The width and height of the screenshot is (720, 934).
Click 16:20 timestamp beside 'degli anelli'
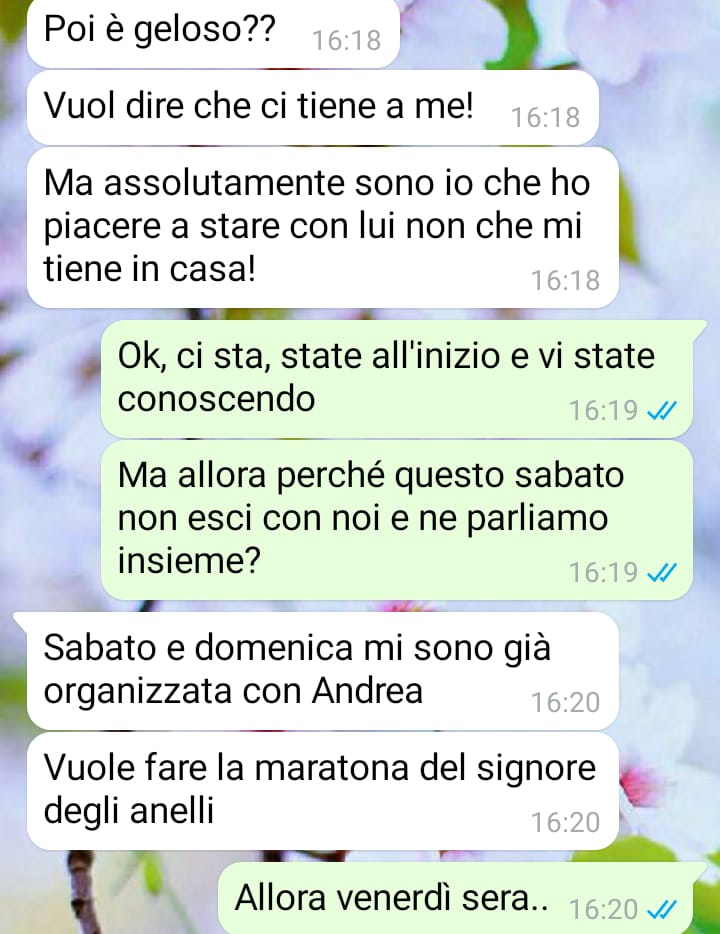pyautogui.click(x=565, y=823)
